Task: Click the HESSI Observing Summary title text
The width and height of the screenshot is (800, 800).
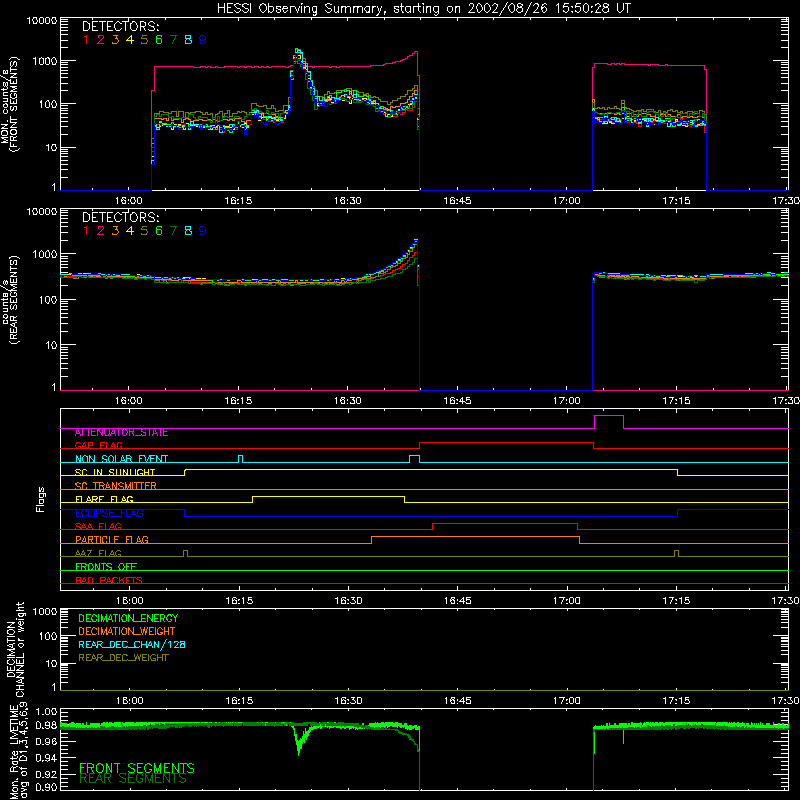Action: tap(423, 9)
